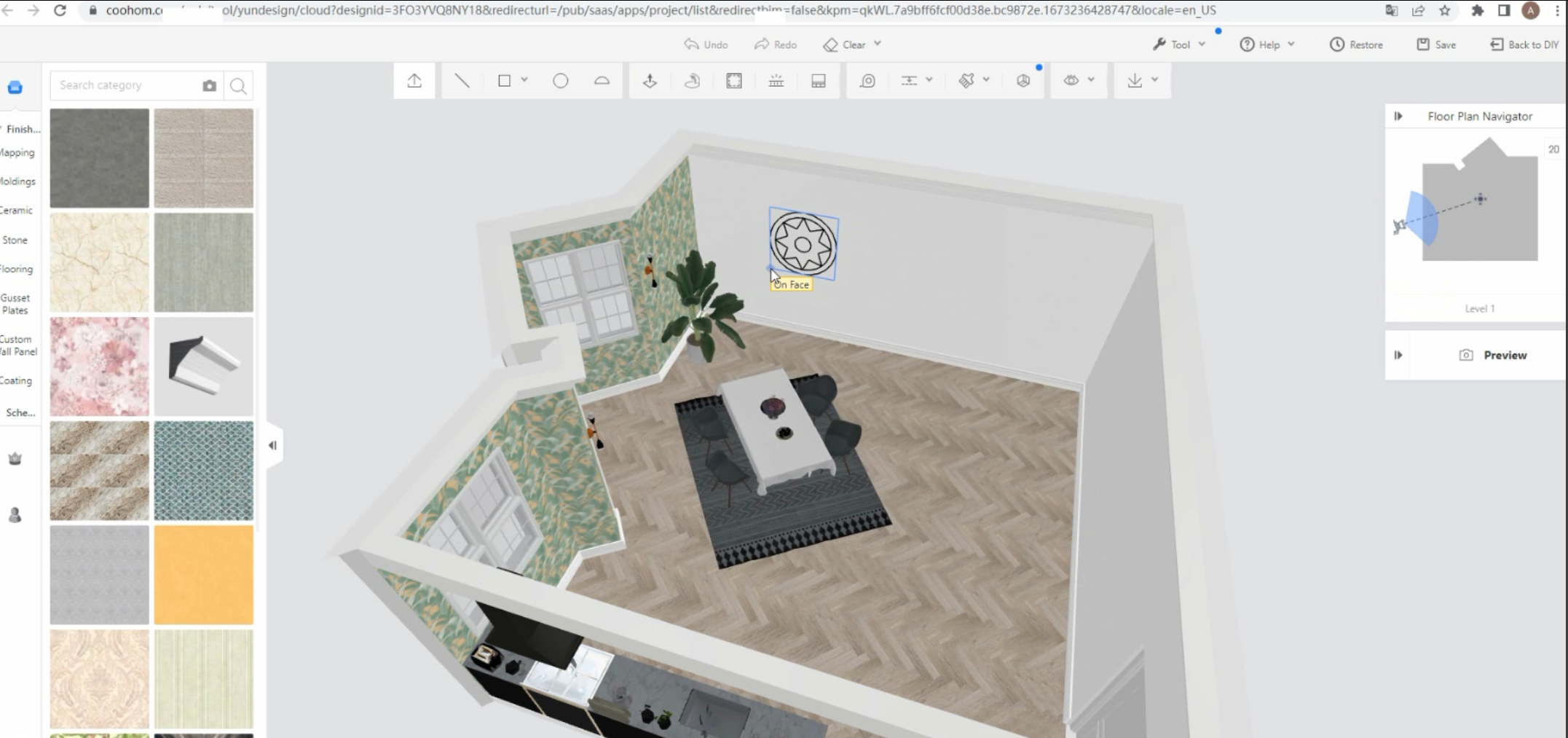Expand the visibility options dropdown

point(1091,80)
